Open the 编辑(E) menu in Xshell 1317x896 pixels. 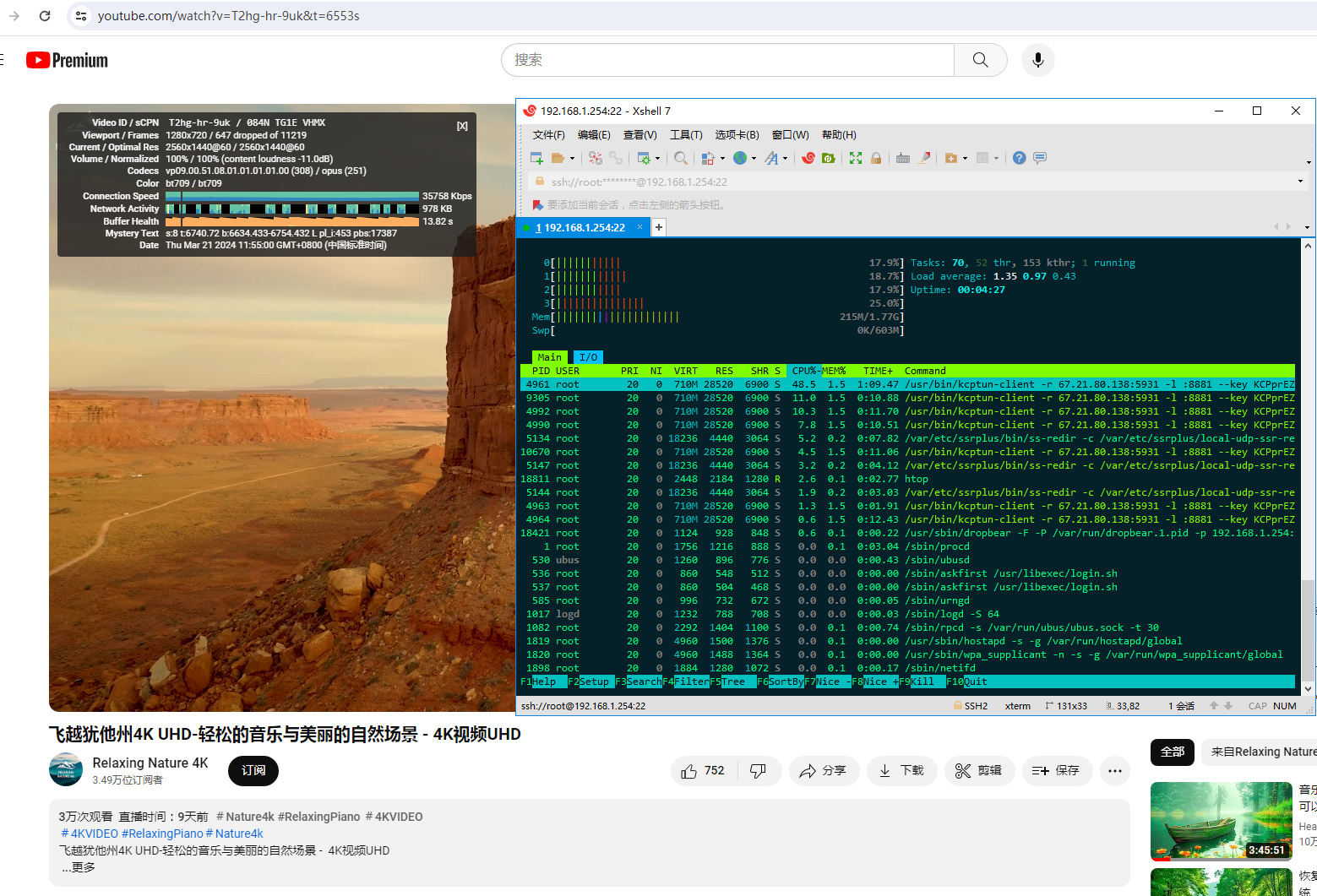[594, 135]
